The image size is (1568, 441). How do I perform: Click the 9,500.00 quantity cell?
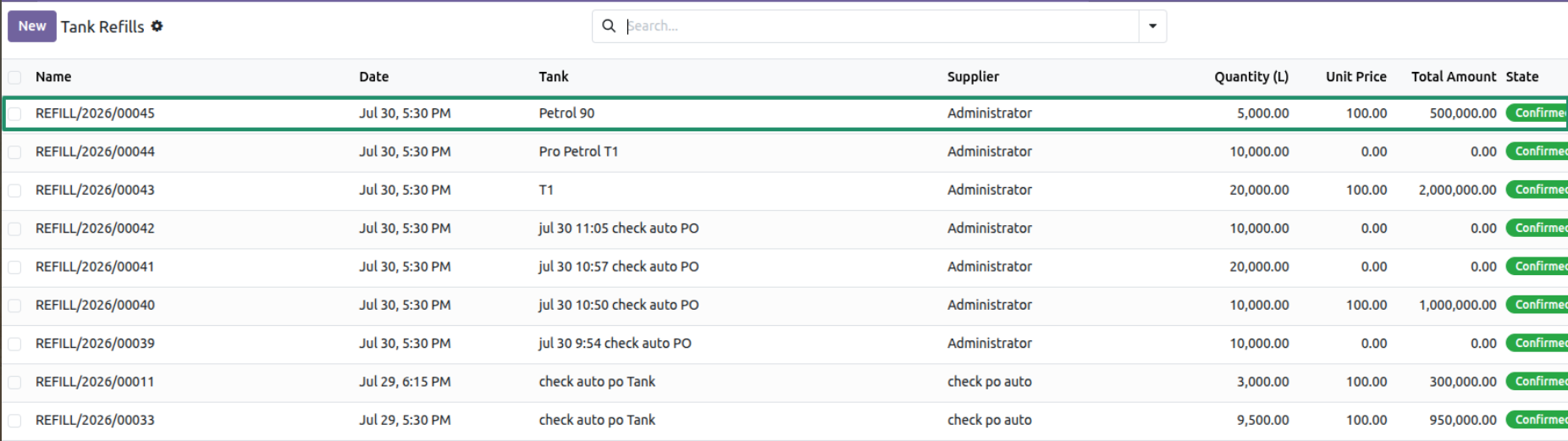click(1263, 420)
